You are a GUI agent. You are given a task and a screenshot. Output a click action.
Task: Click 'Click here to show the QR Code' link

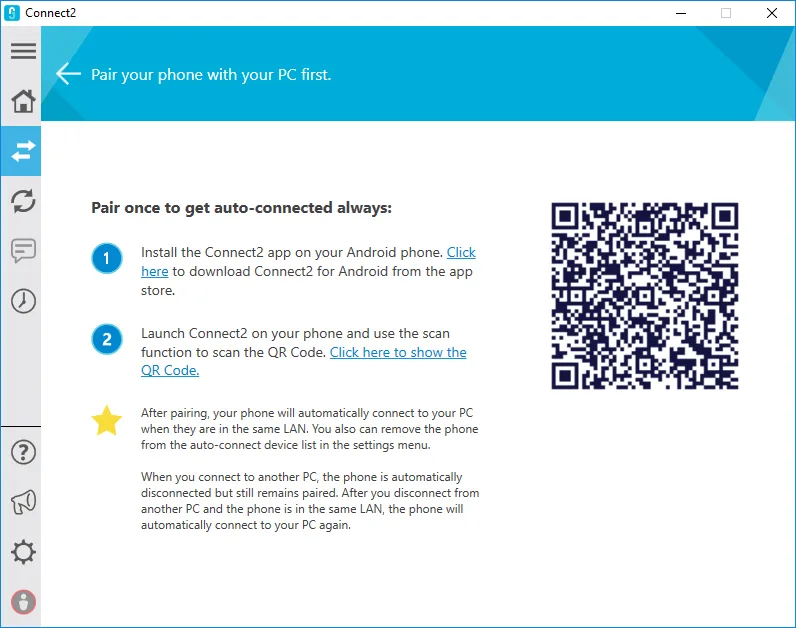point(398,352)
